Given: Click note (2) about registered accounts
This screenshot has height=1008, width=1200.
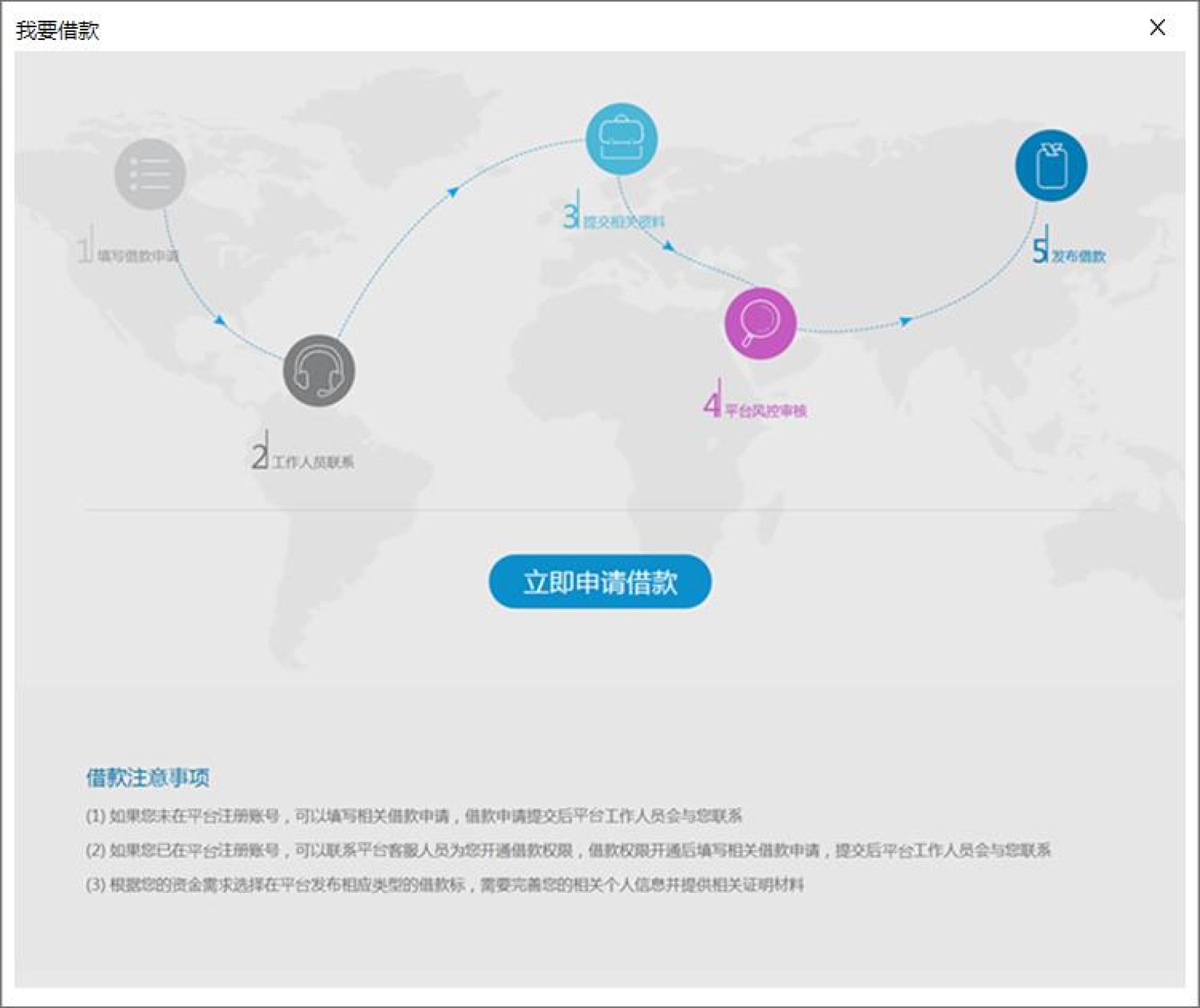Looking at the screenshot, I should click(567, 851).
